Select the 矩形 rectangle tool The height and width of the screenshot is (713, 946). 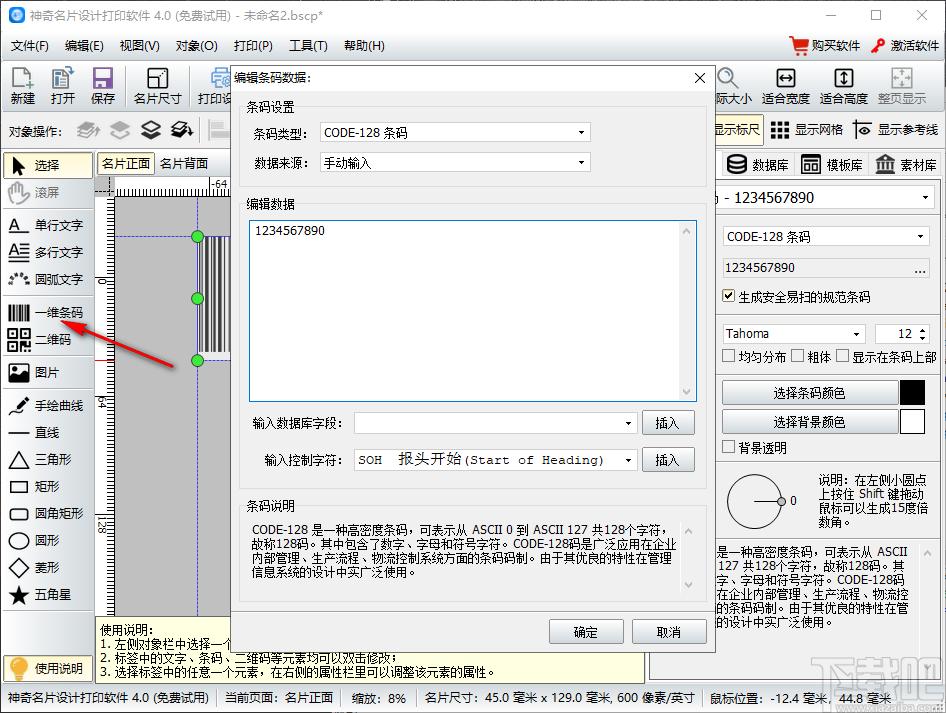(48, 486)
